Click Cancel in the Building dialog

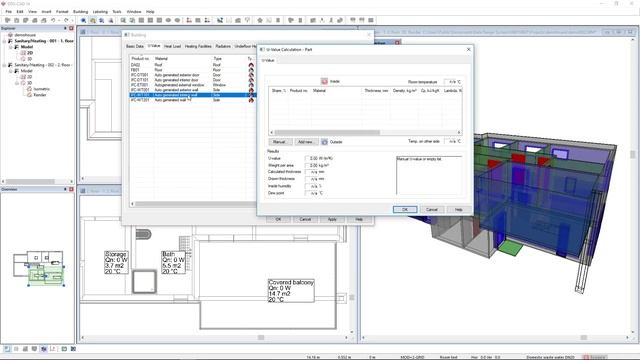(x=305, y=219)
